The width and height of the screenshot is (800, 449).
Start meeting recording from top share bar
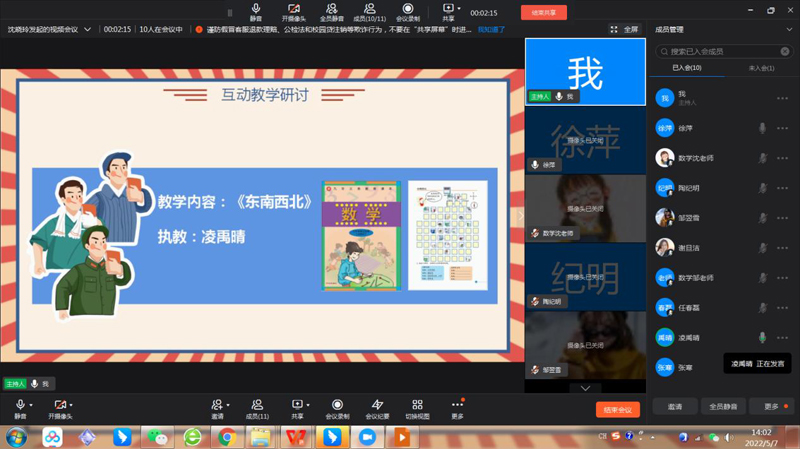click(408, 12)
